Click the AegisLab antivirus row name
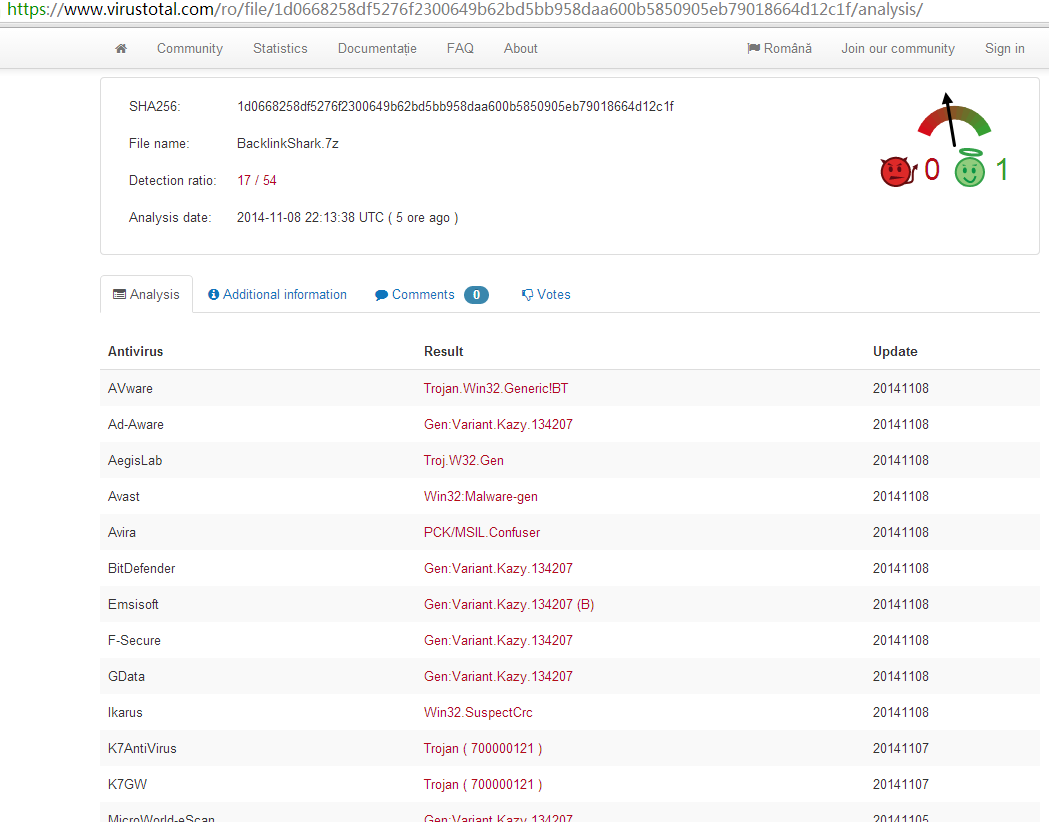This screenshot has height=822, width=1049. (x=135, y=461)
